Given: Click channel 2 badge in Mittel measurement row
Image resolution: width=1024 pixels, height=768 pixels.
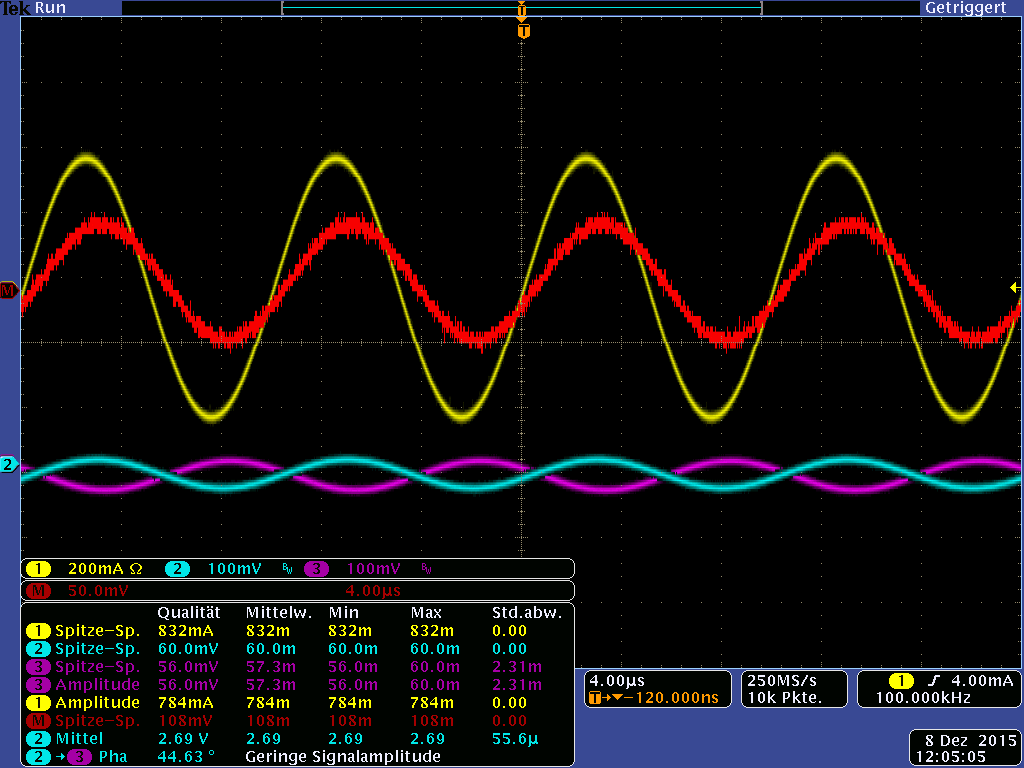Looking at the screenshot, I should [39, 739].
